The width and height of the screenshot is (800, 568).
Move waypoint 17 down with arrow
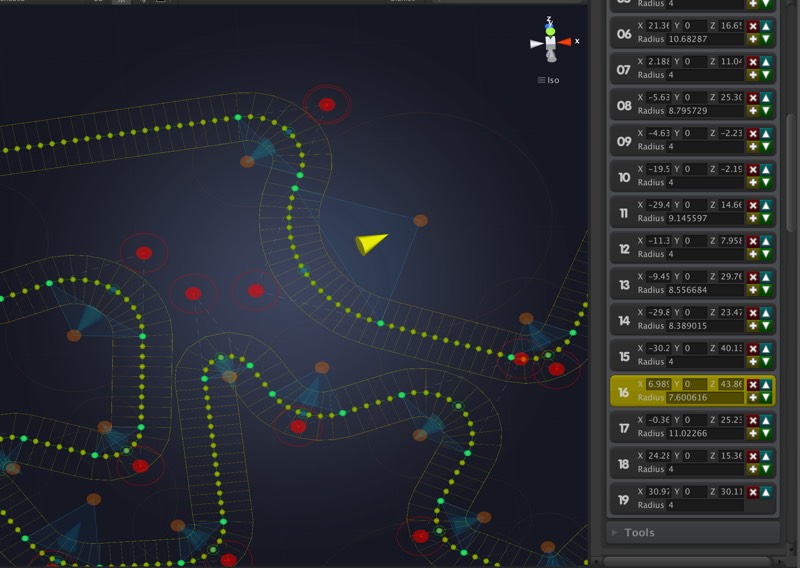tap(766, 434)
